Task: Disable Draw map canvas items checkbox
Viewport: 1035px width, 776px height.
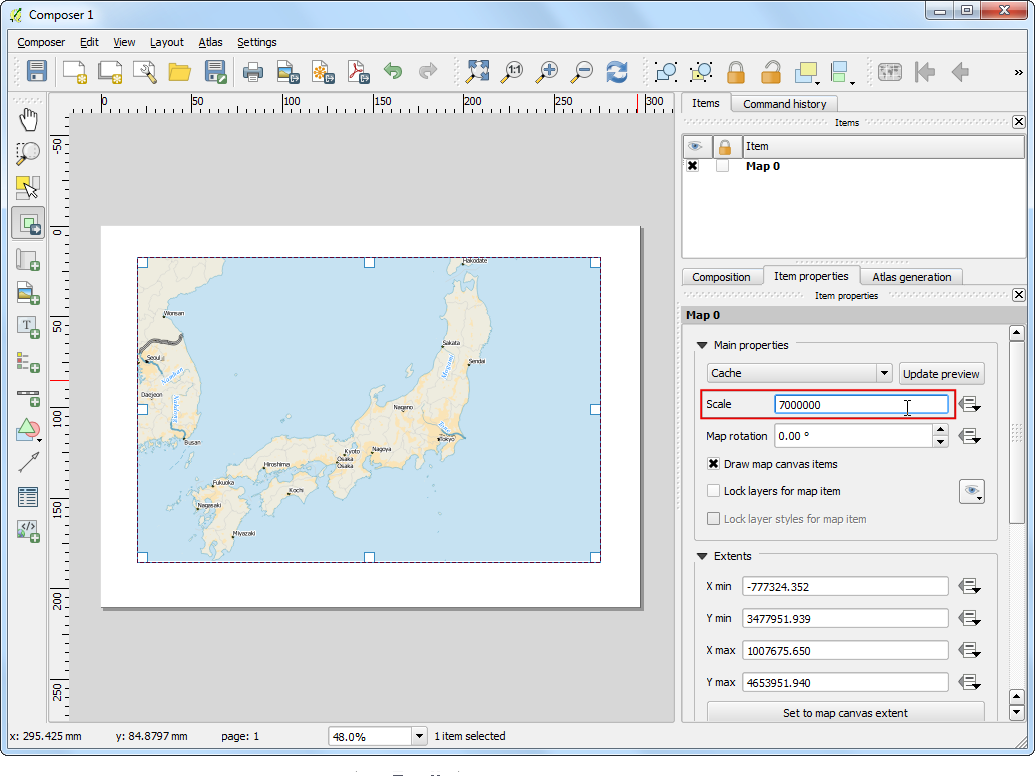Action: (x=714, y=464)
